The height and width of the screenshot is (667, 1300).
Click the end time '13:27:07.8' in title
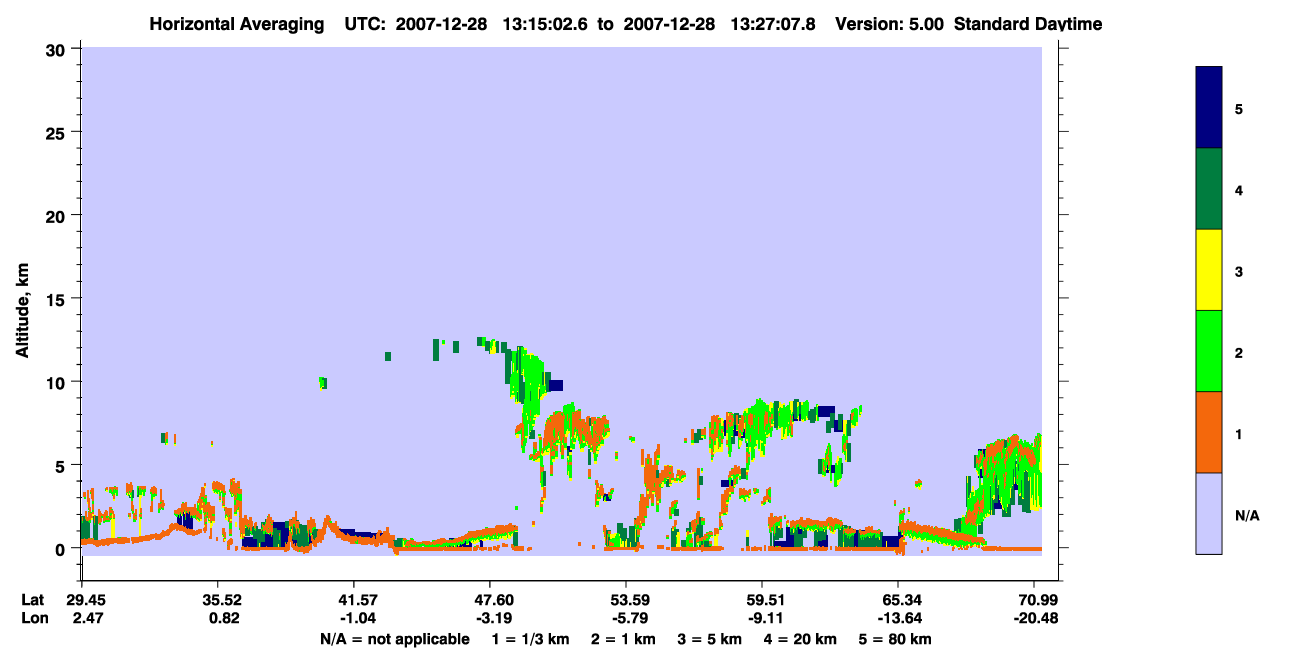coord(774,24)
